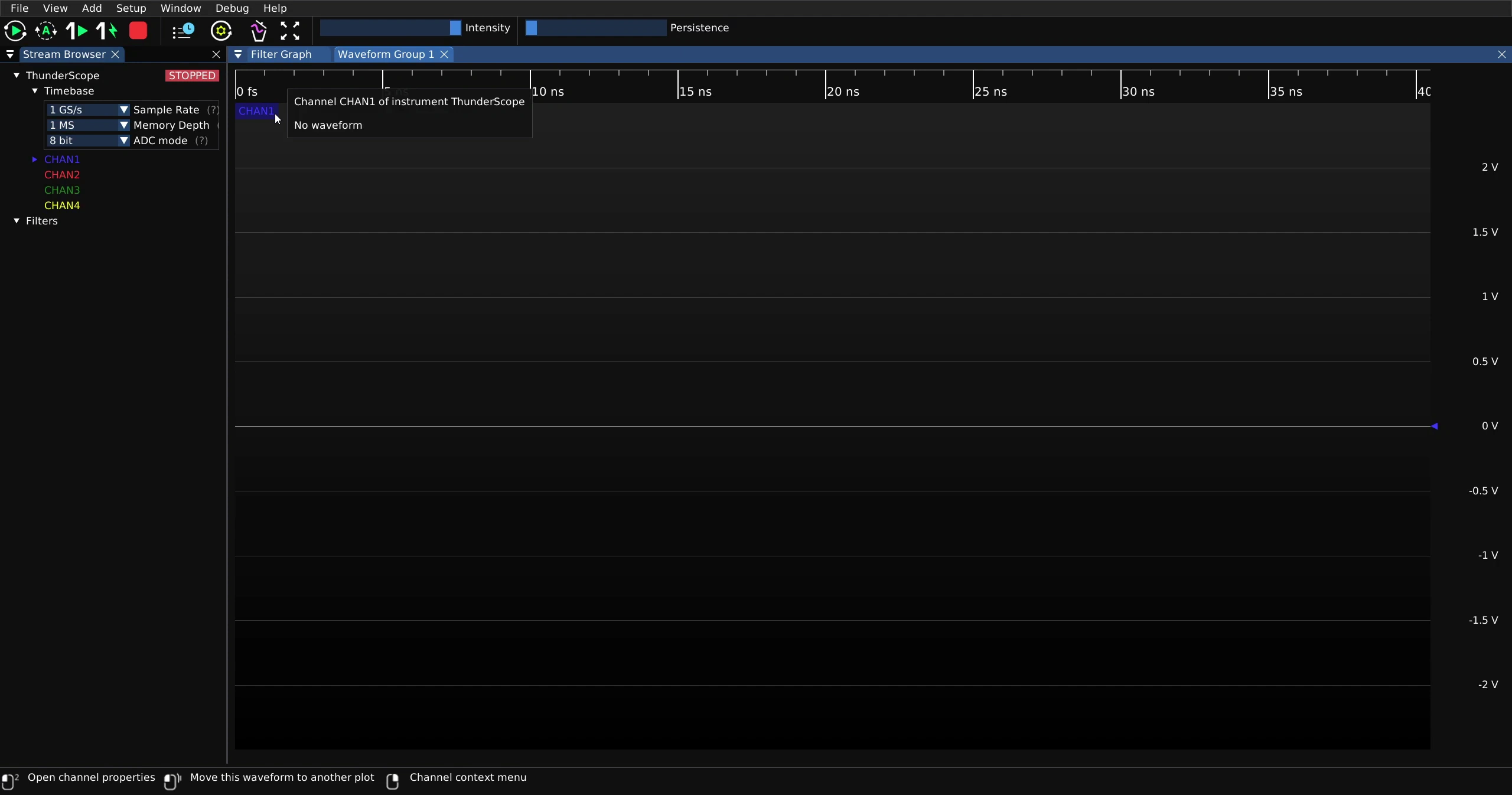
Task: Open the 8 bit ADC mode dropdown
Action: tap(88, 141)
